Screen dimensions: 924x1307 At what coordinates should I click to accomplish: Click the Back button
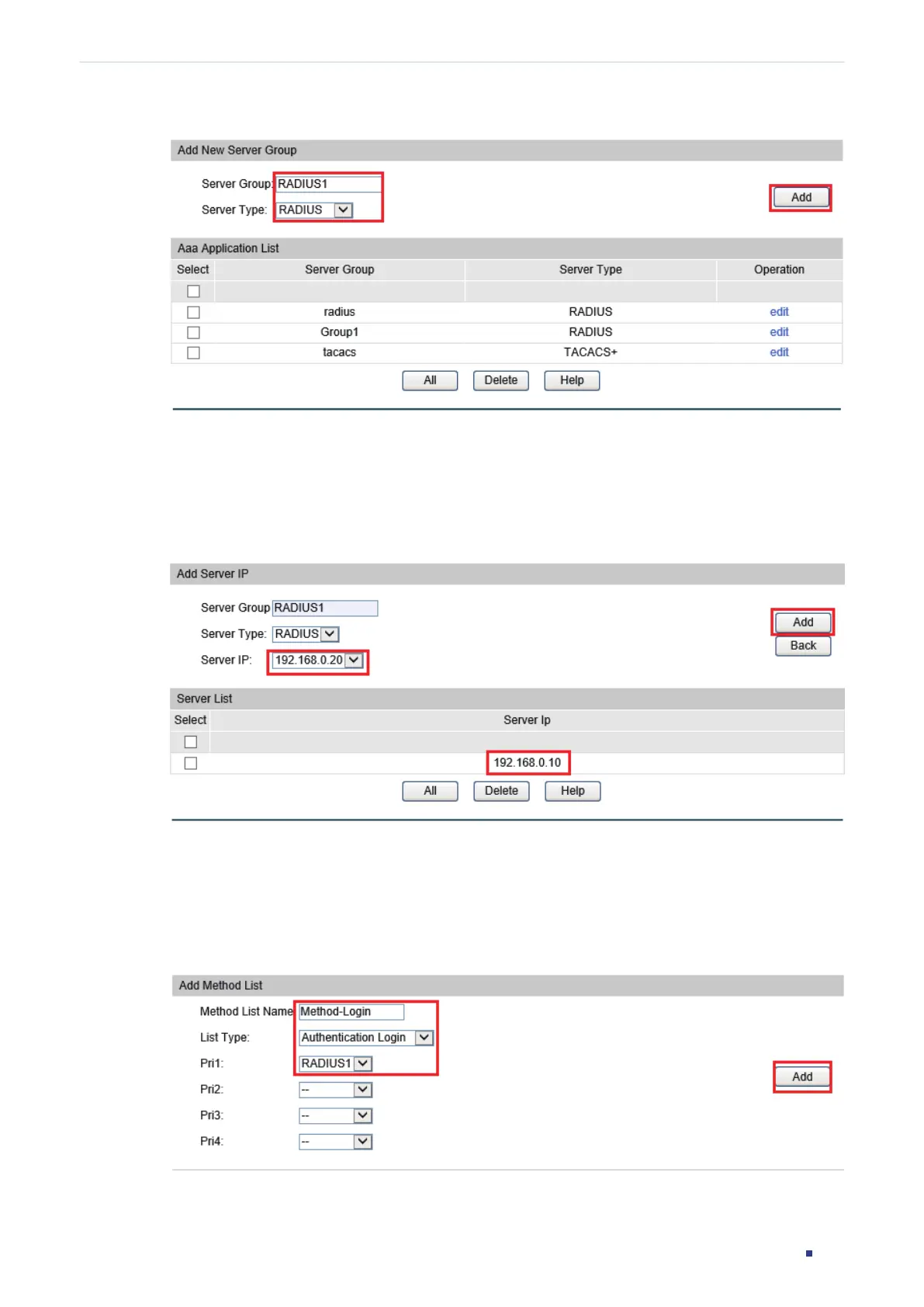point(803,646)
